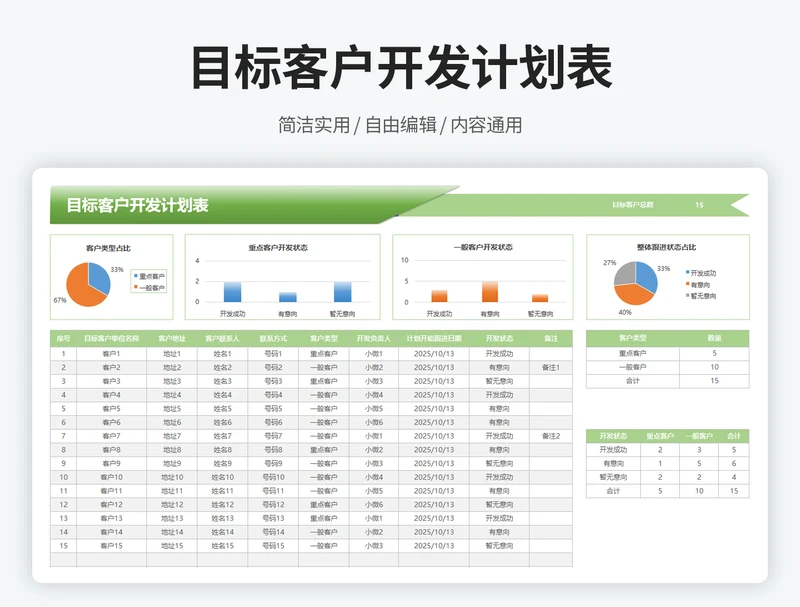Select the cell 客户1 in row 1
This screenshot has height=607, width=800.
[x=111, y=353]
